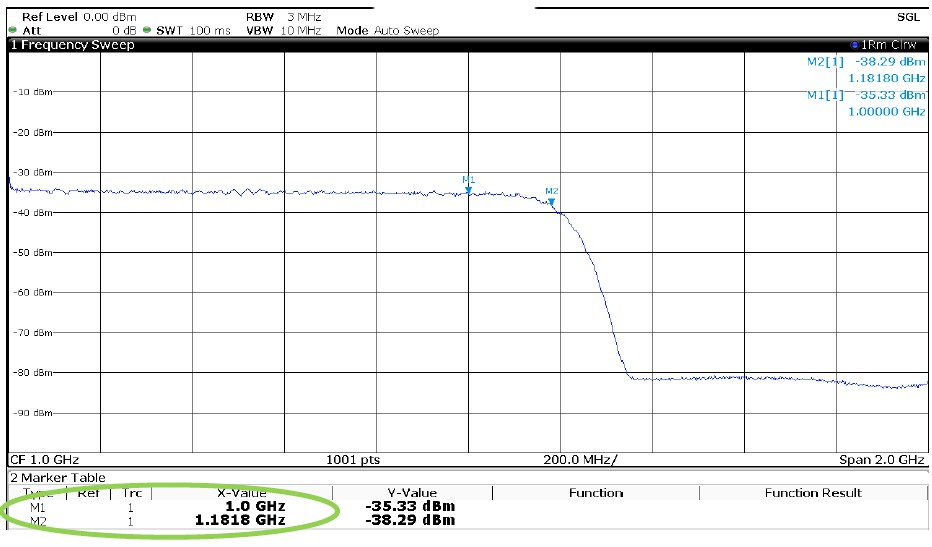Select the M2 marker triangle on the trace
The height and width of the screenshot is (547, 932).
pyautogui.click(x=551, y=201)
